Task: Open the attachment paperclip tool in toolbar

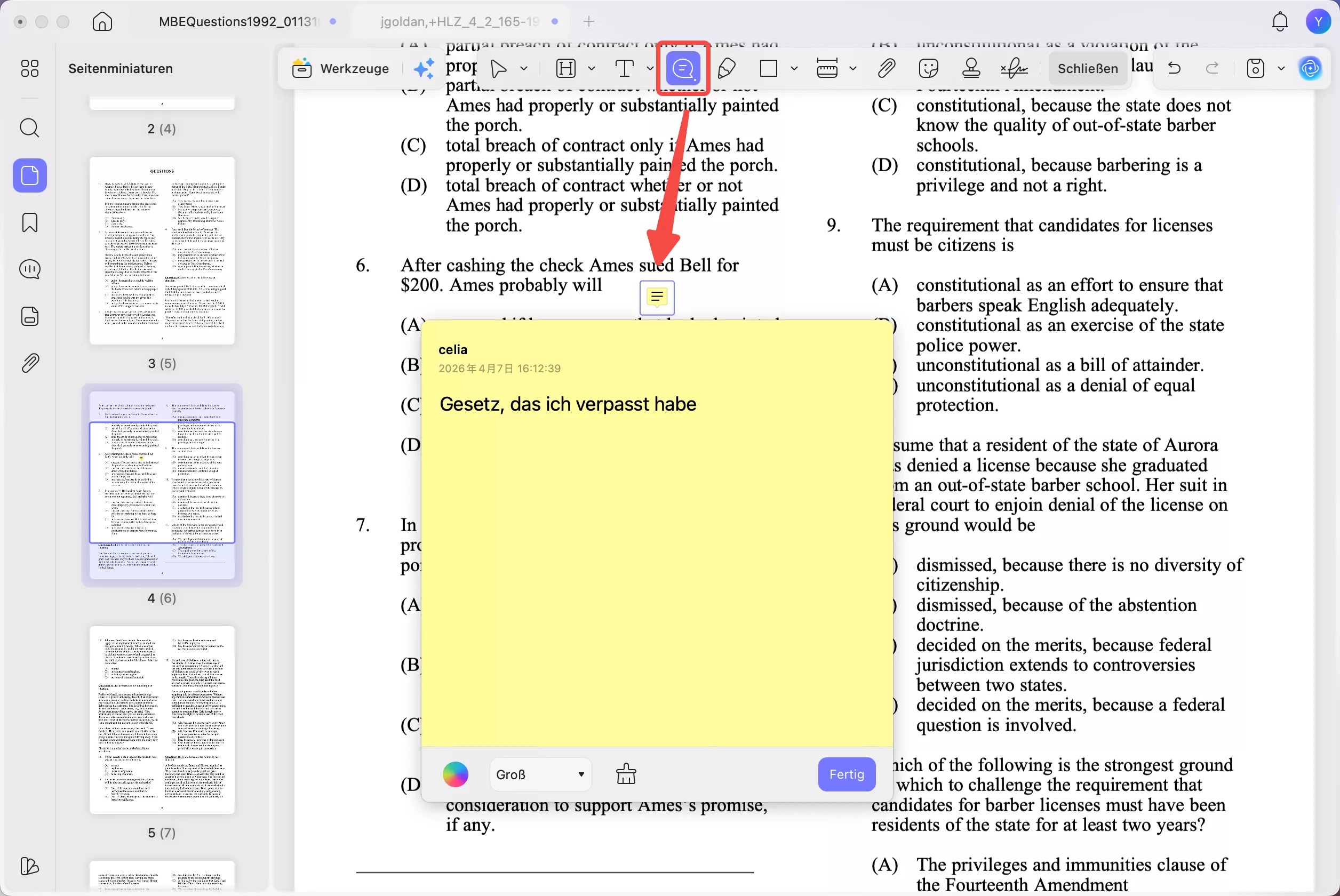Action: pos(886,69)
